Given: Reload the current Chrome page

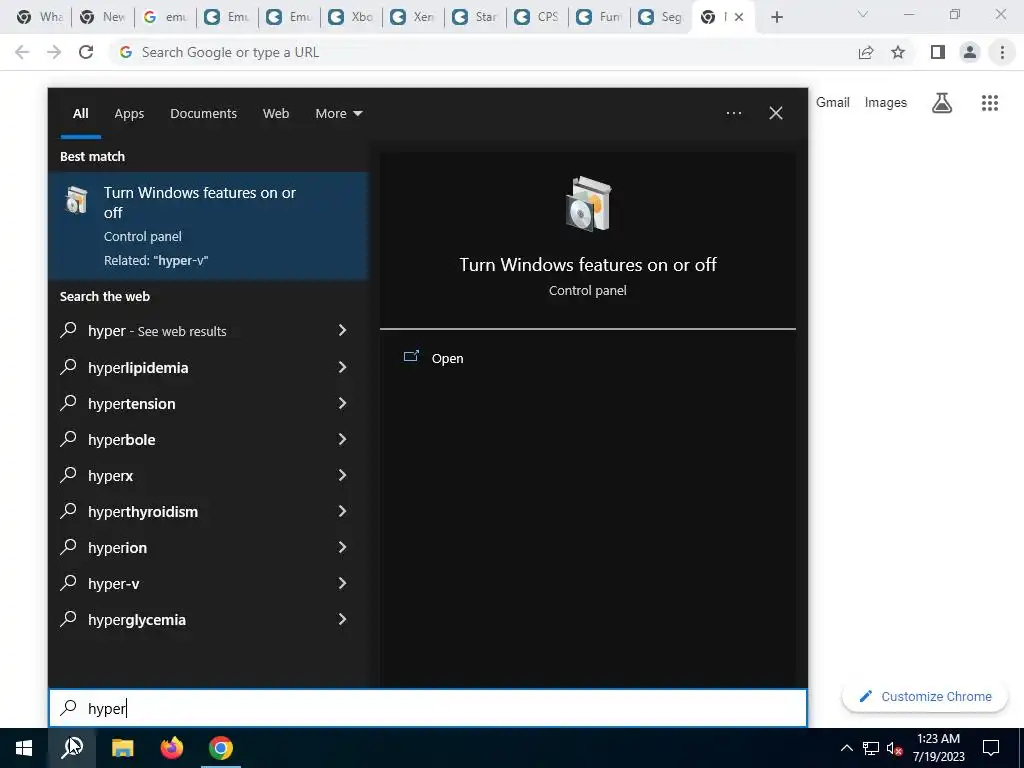Looking at the screenshot, I should (86, 52).
